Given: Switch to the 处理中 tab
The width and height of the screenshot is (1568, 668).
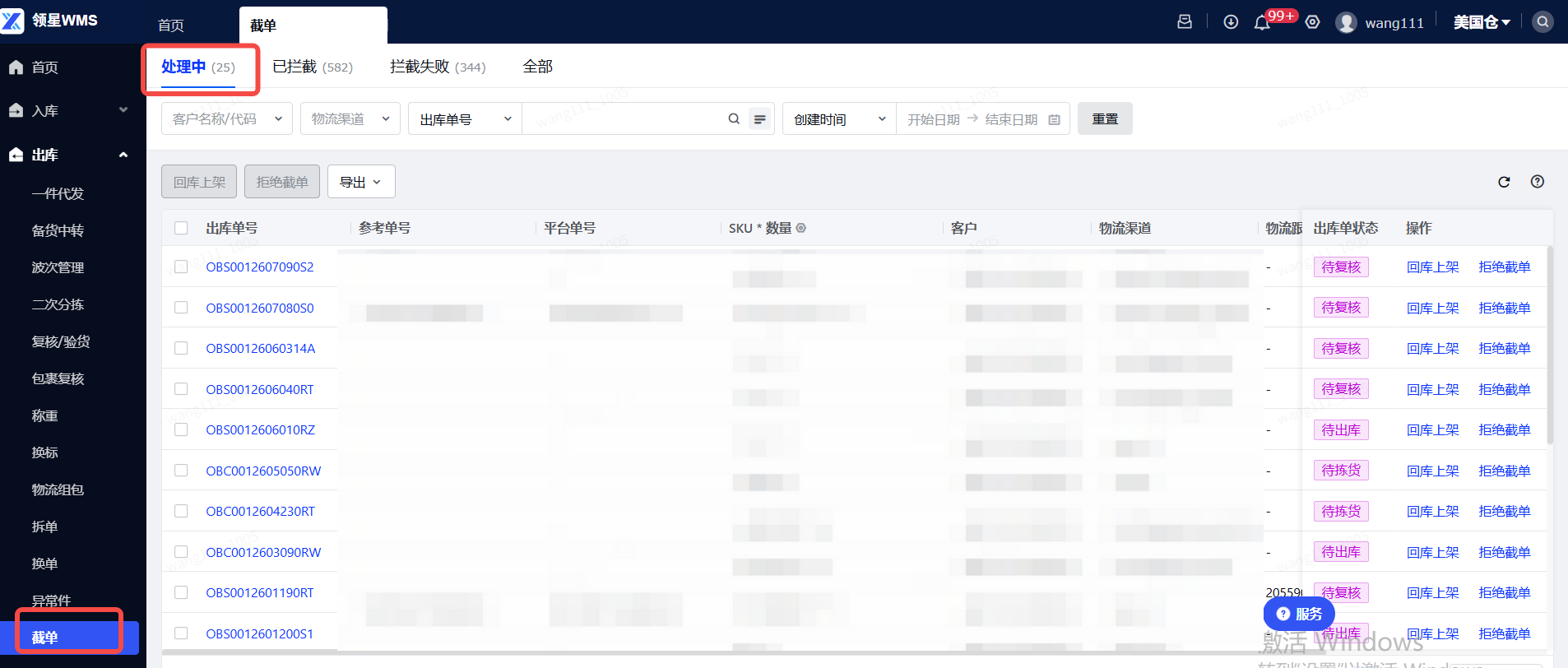Looking at the screenshot, I should tap(198, 67).
